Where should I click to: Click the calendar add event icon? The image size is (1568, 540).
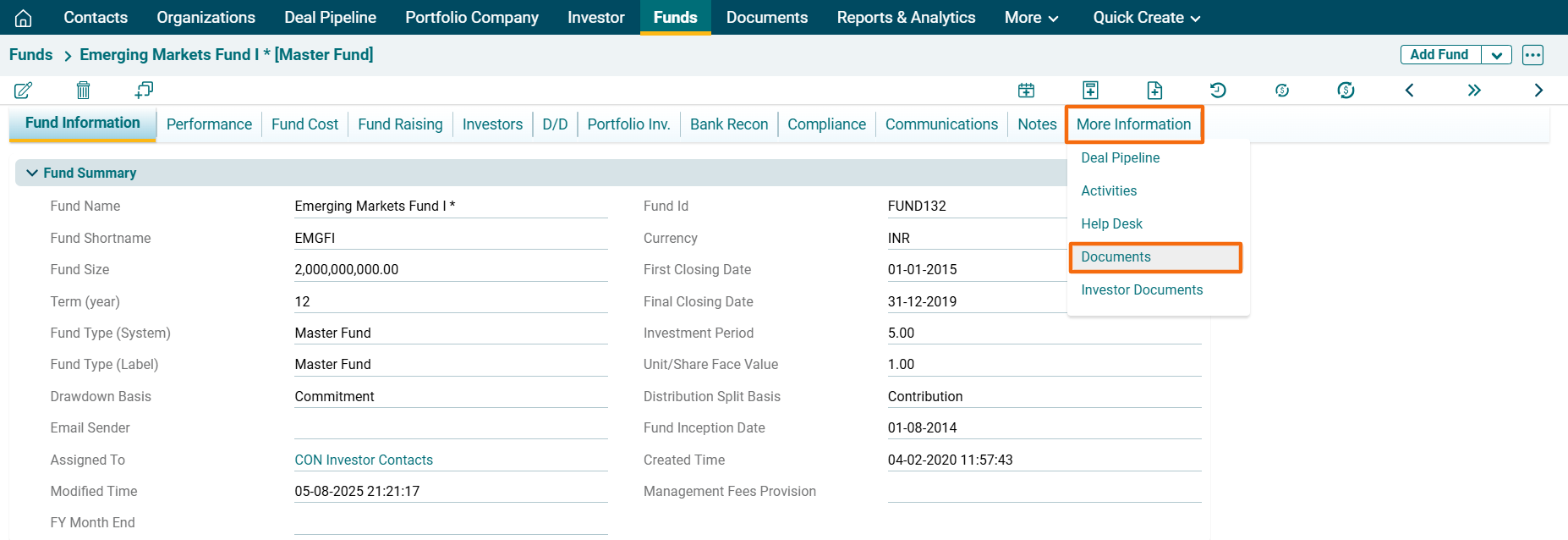pyautogui.click(x=1026, y=91)
